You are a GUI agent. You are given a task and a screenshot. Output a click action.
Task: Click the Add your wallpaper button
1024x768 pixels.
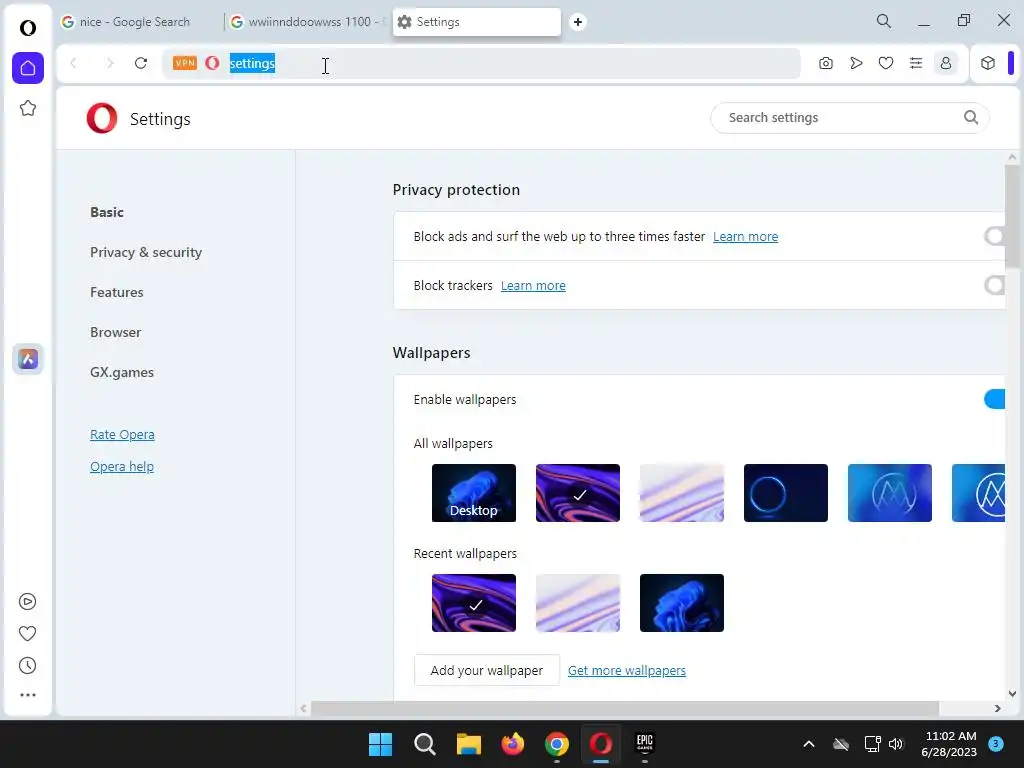pos(487,670)
